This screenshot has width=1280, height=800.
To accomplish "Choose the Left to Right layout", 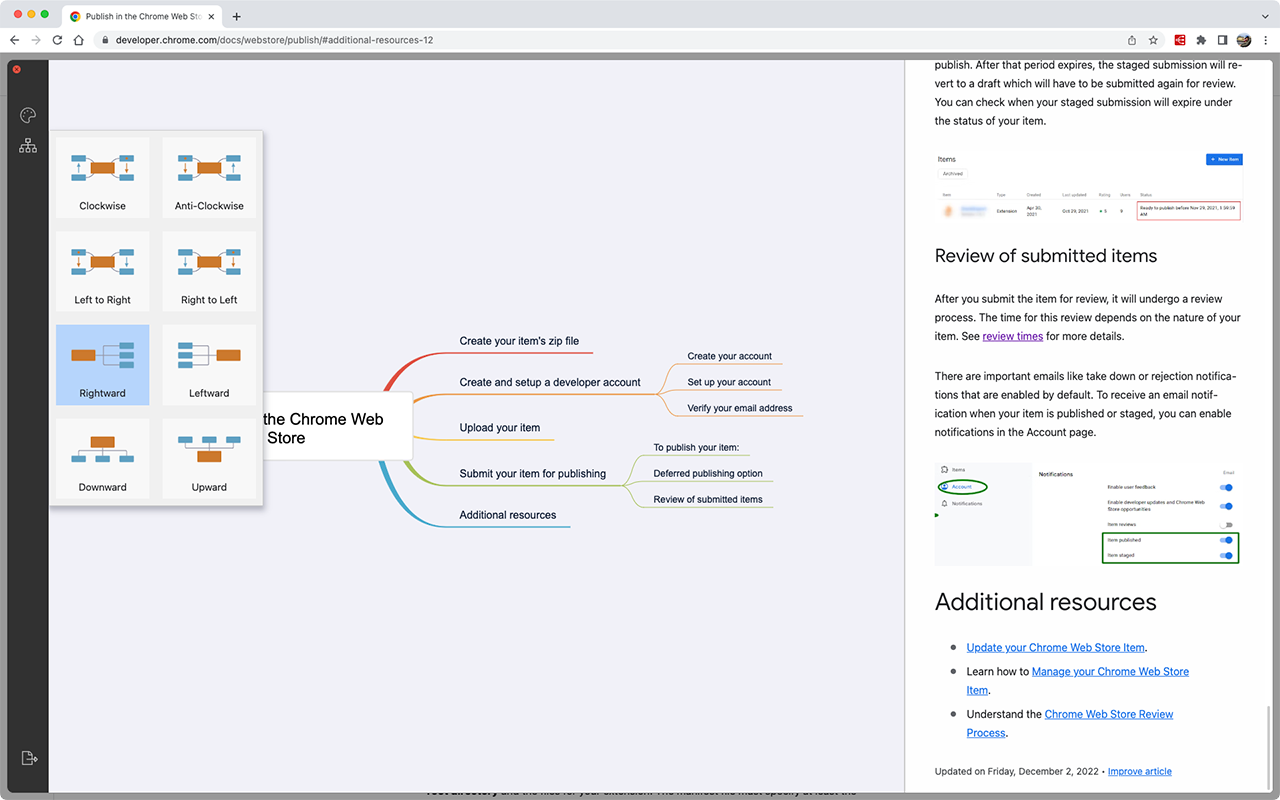I will 102,271.
